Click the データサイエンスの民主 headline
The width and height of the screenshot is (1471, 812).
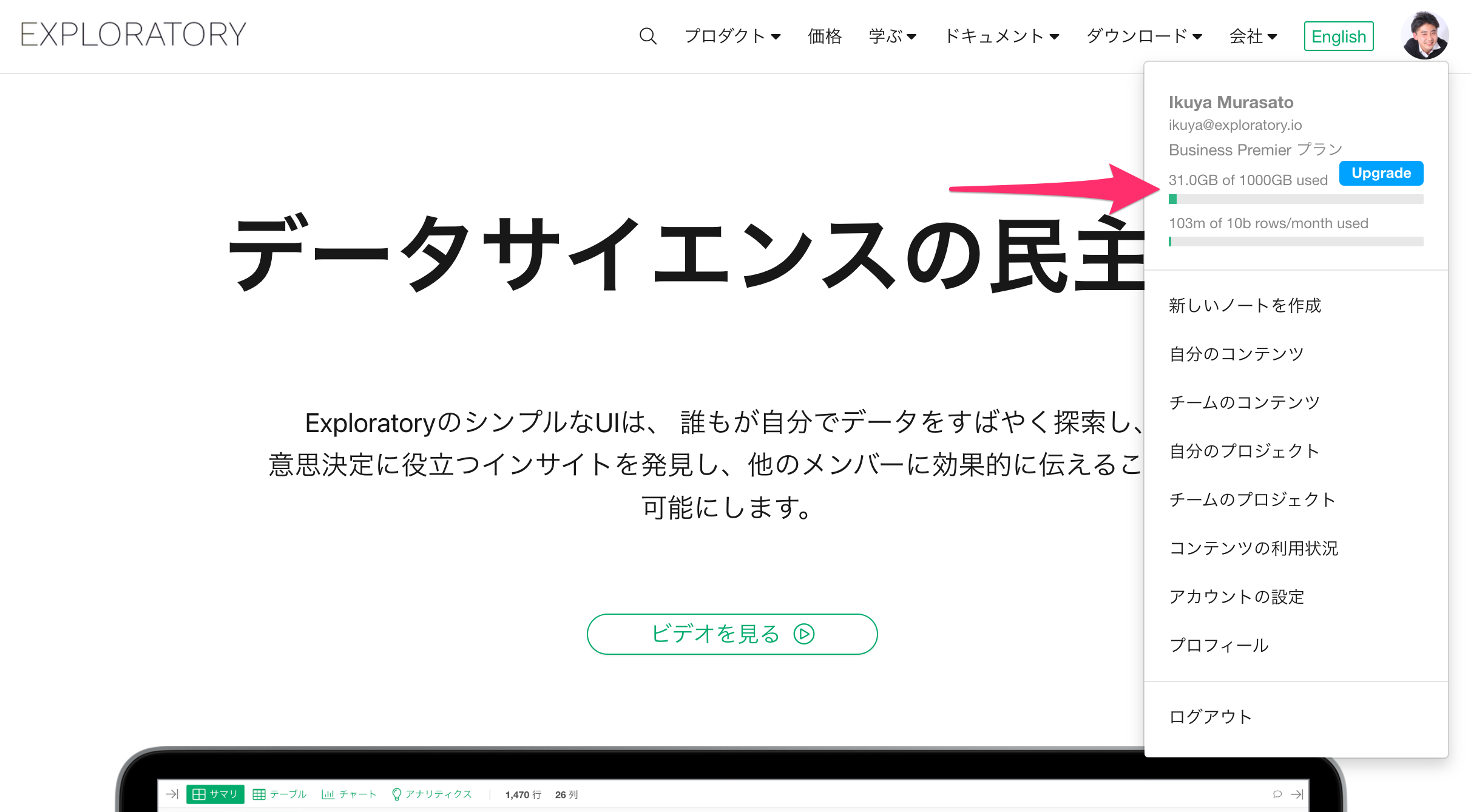click(x=686, y=254)
